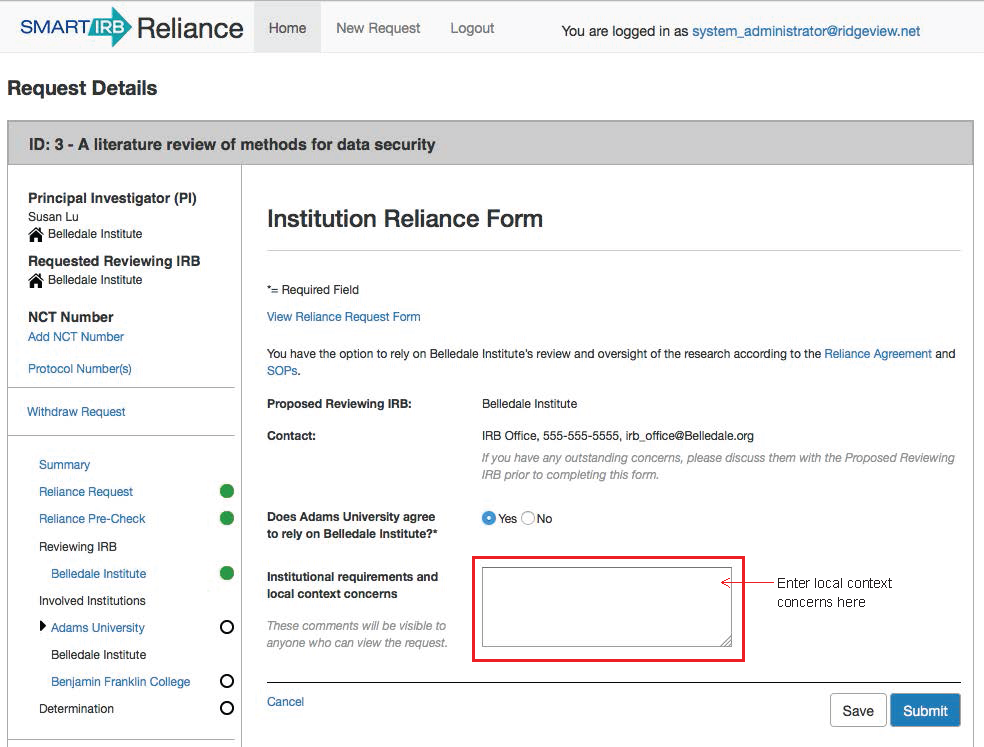Go to the Home tab
Viewport: 984px width, 747px height.
point(287,28)
